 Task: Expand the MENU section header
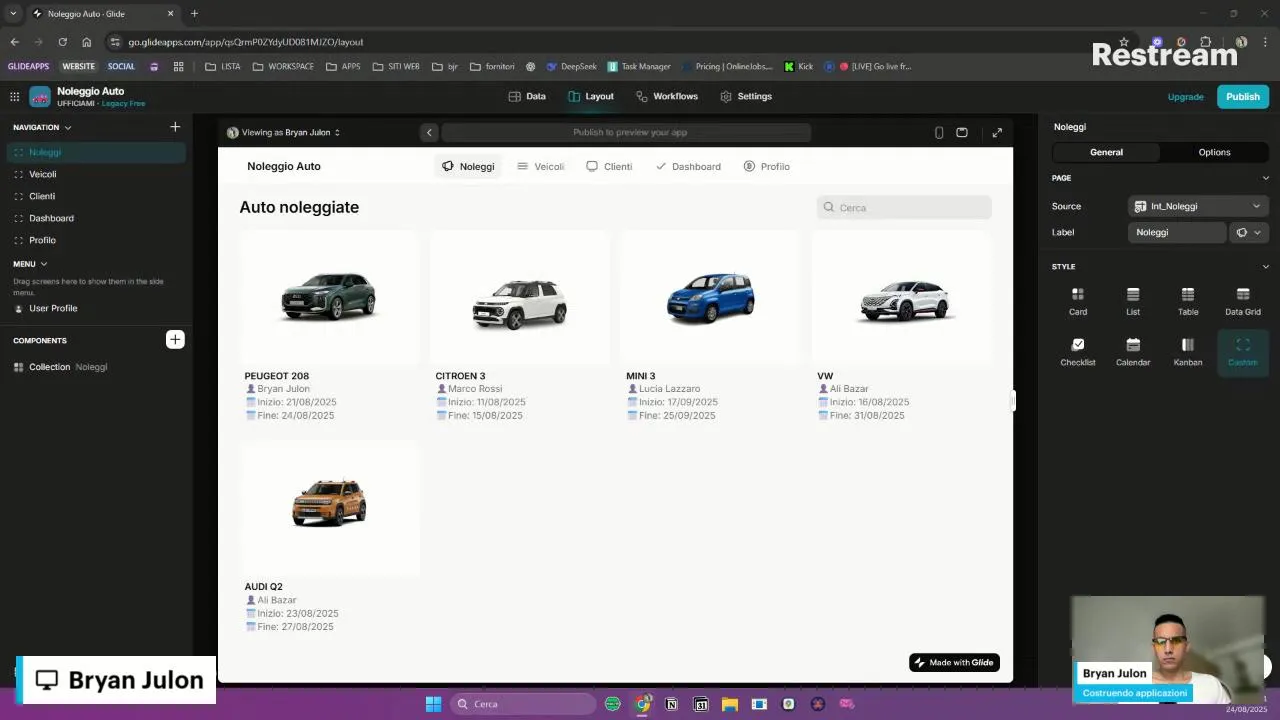coord(30,264)
